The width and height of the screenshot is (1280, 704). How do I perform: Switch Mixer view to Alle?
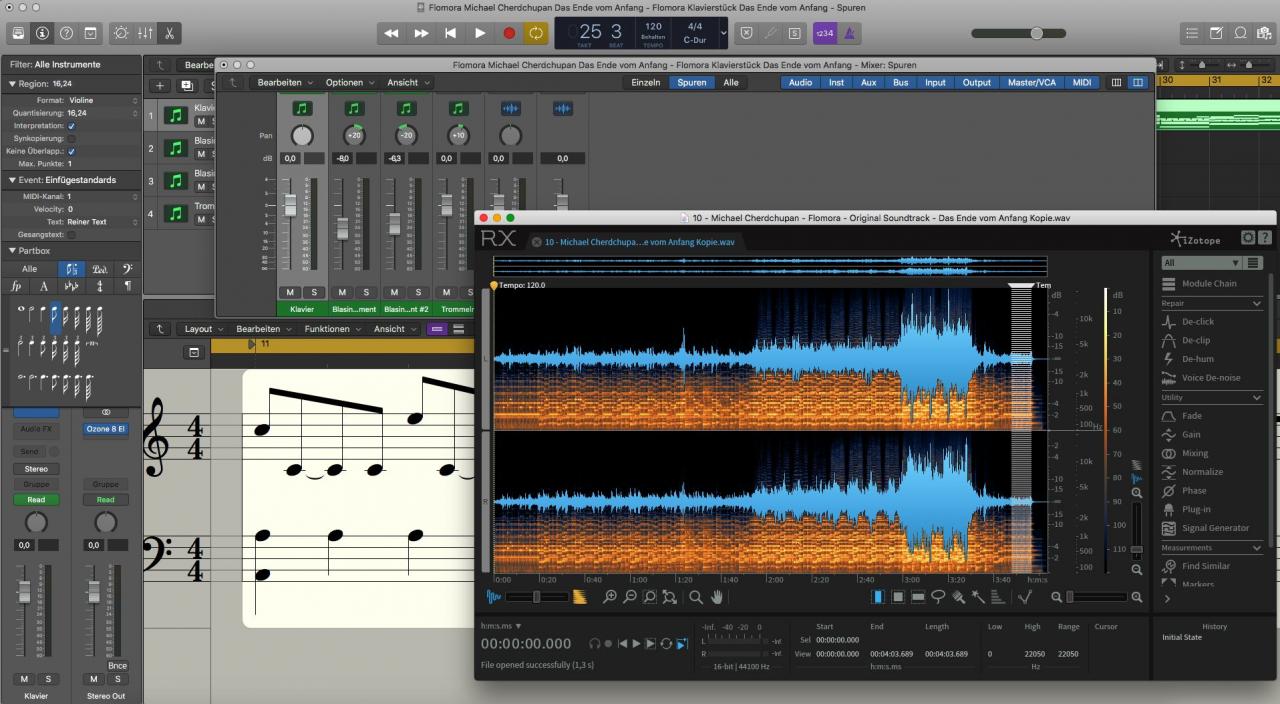(x=731, y=83)
